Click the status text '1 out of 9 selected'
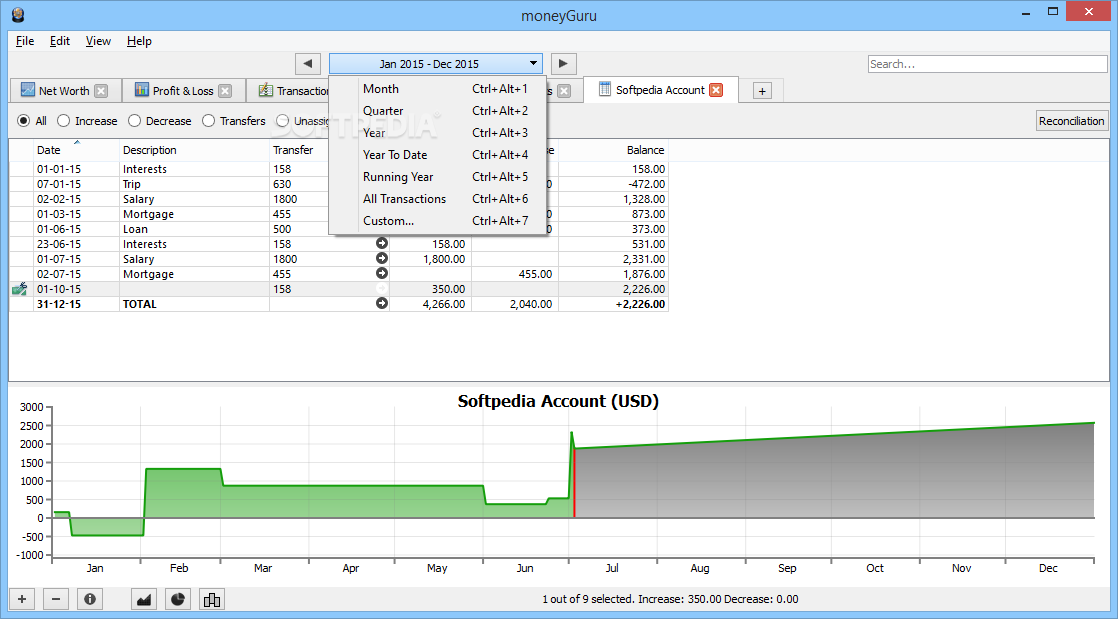Image resolution: width=1118 pixels, height=619 pixels. 588,599
